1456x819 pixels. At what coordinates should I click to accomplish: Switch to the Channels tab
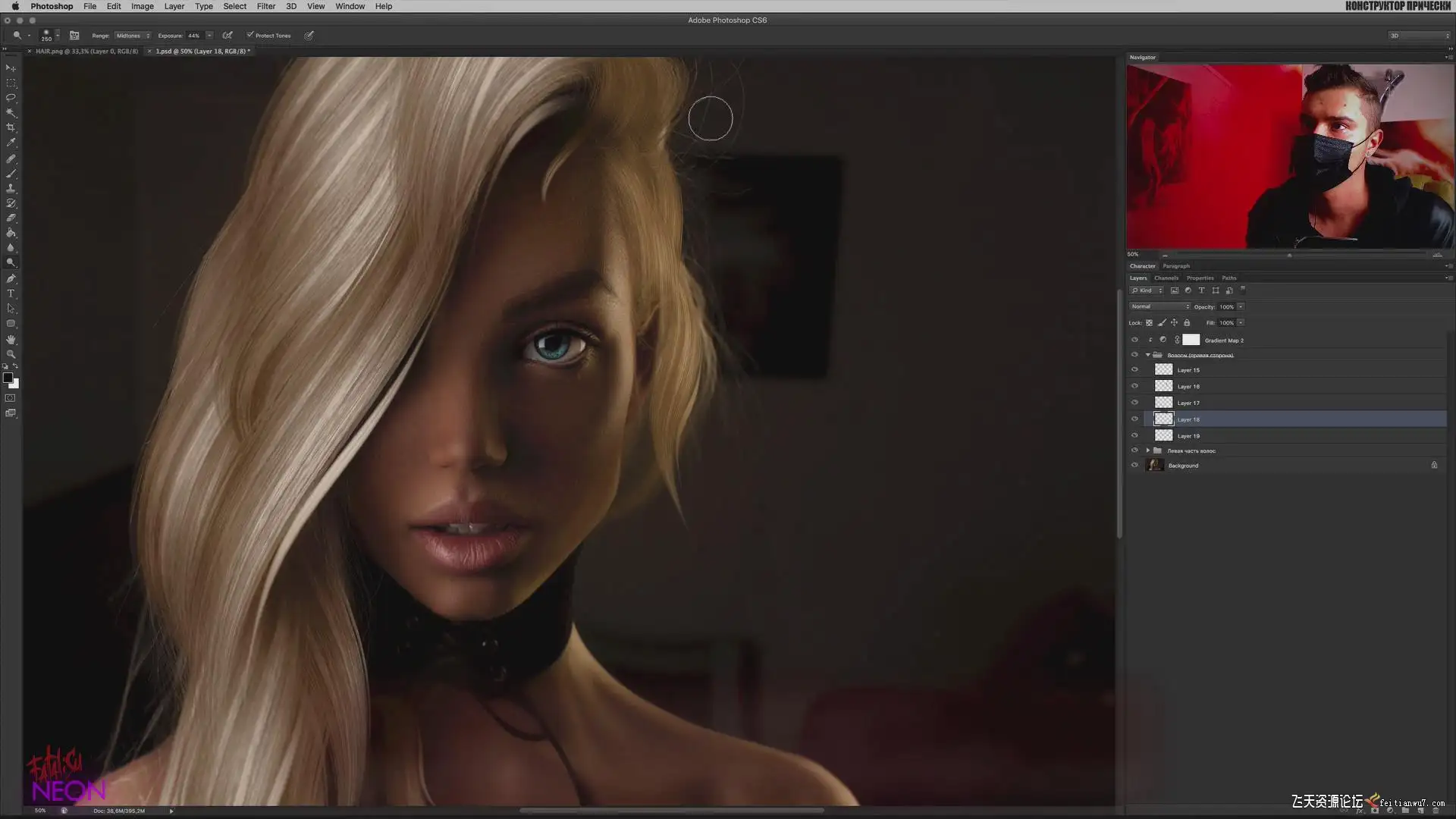coord(1166,278)
